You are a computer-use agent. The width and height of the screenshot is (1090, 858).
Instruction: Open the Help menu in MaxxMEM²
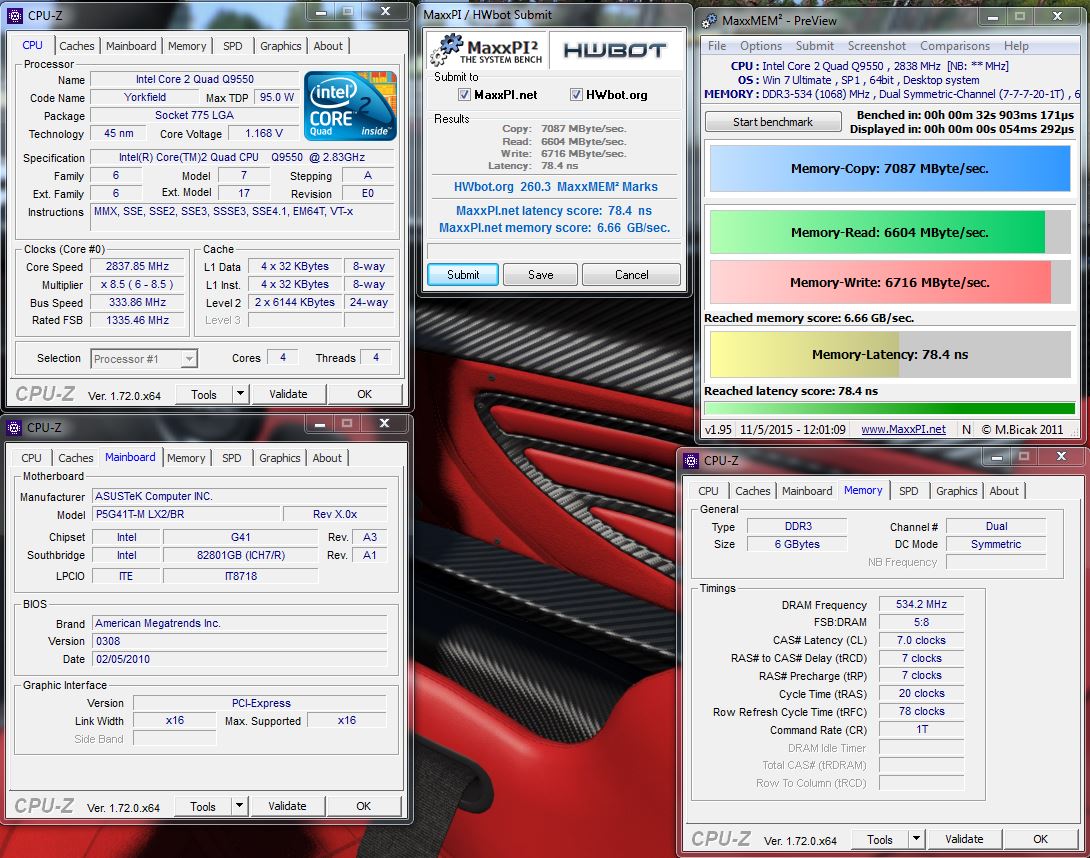1016,46
